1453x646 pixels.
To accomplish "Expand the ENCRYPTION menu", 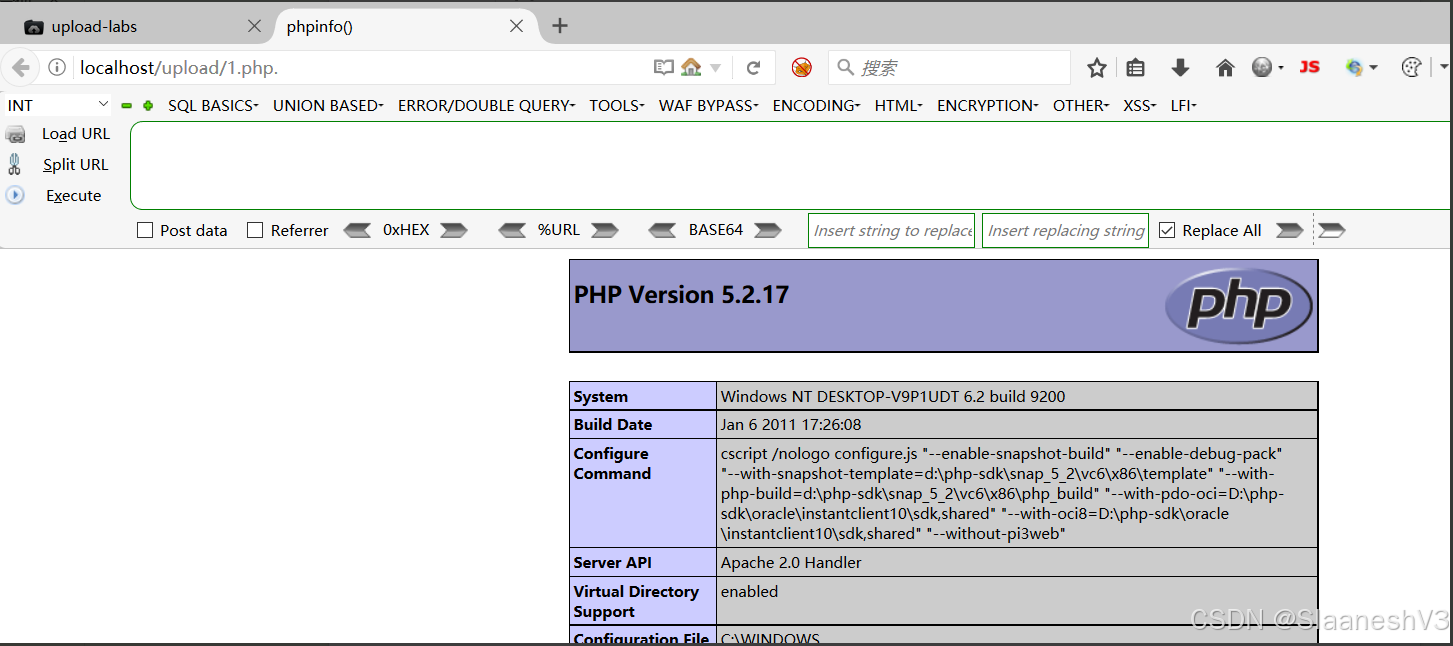I will coord(987,105).
